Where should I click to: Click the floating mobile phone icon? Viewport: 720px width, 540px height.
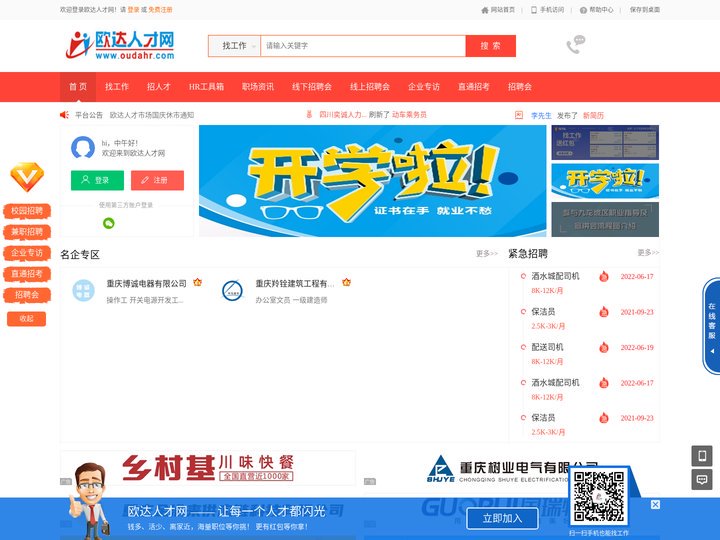[702, 456]
